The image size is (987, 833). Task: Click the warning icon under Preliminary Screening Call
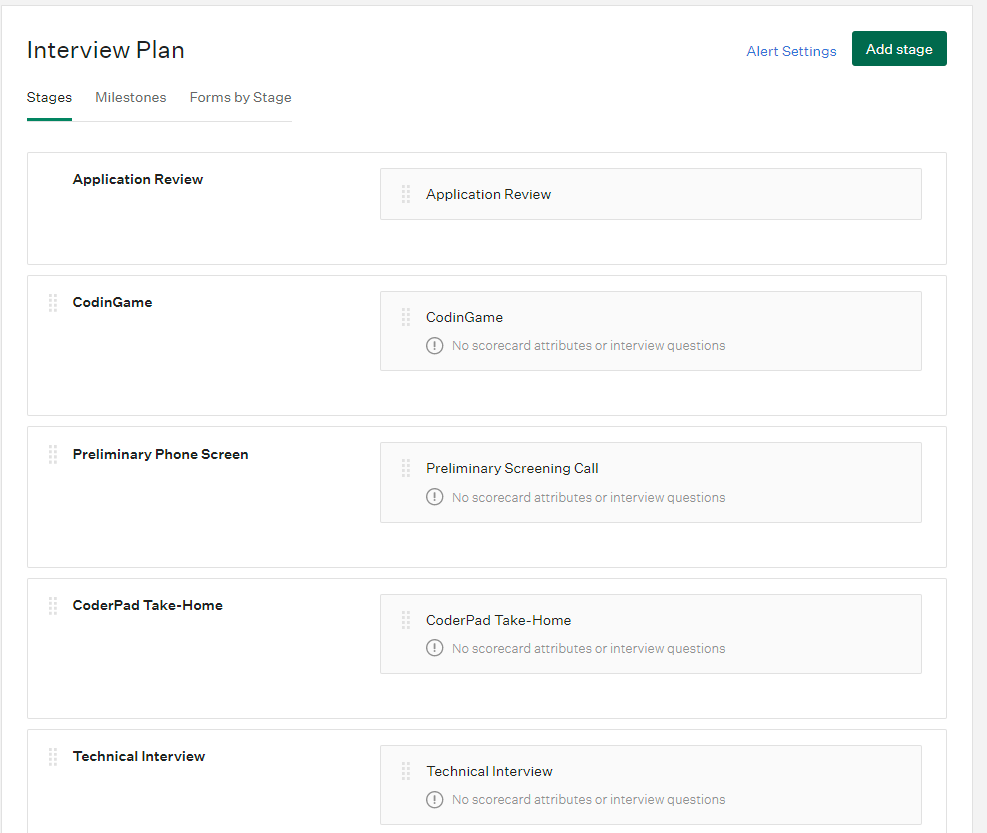point(434,496)
